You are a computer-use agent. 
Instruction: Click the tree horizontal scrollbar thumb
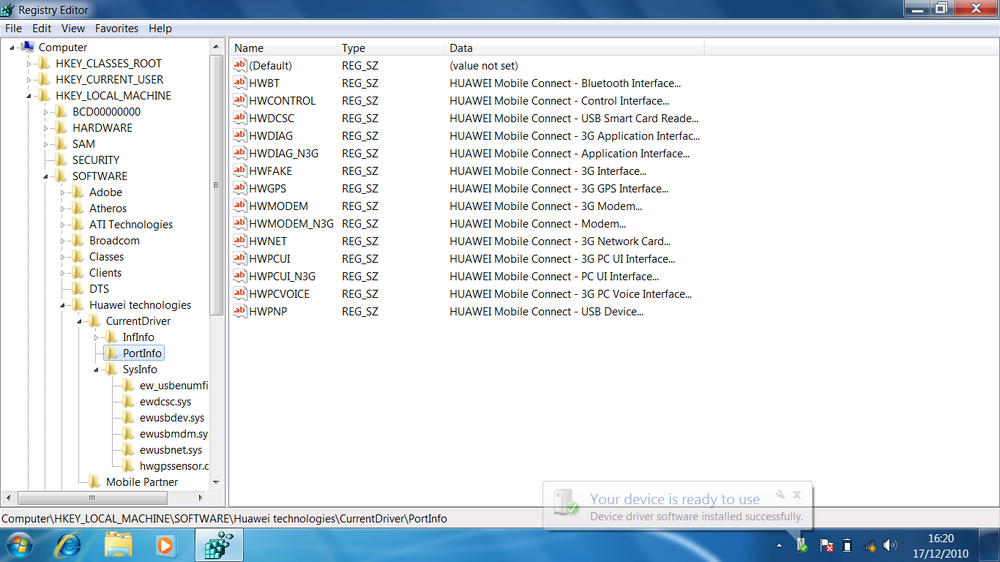click(92, 498)
